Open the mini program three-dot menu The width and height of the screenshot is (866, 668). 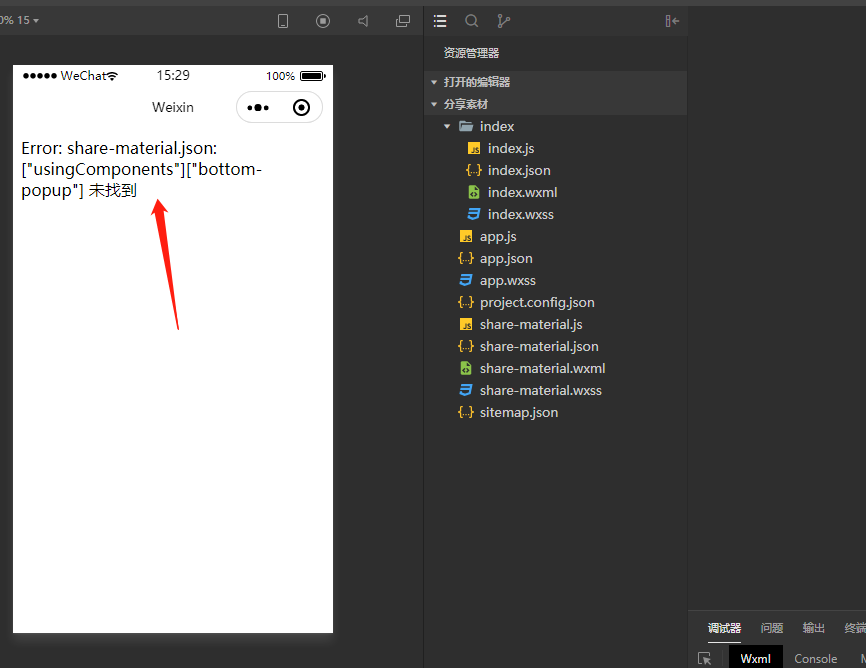[x=258, y=107]
